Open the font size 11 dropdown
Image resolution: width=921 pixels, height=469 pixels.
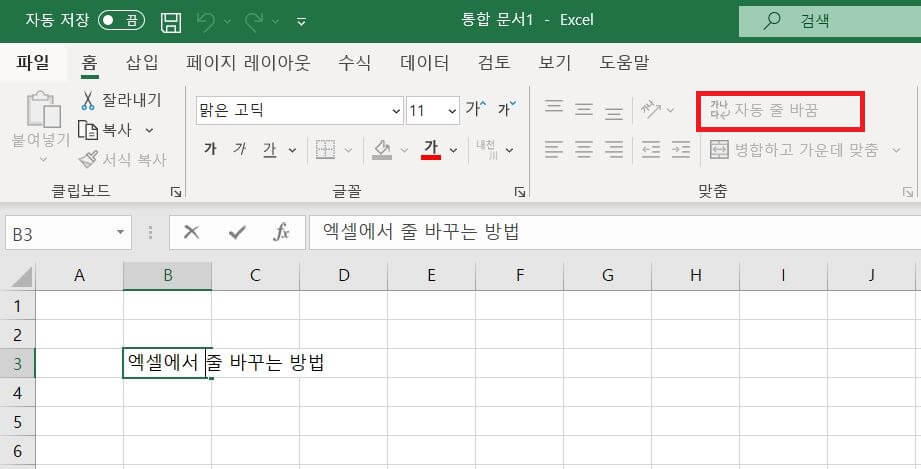(452, 110)
